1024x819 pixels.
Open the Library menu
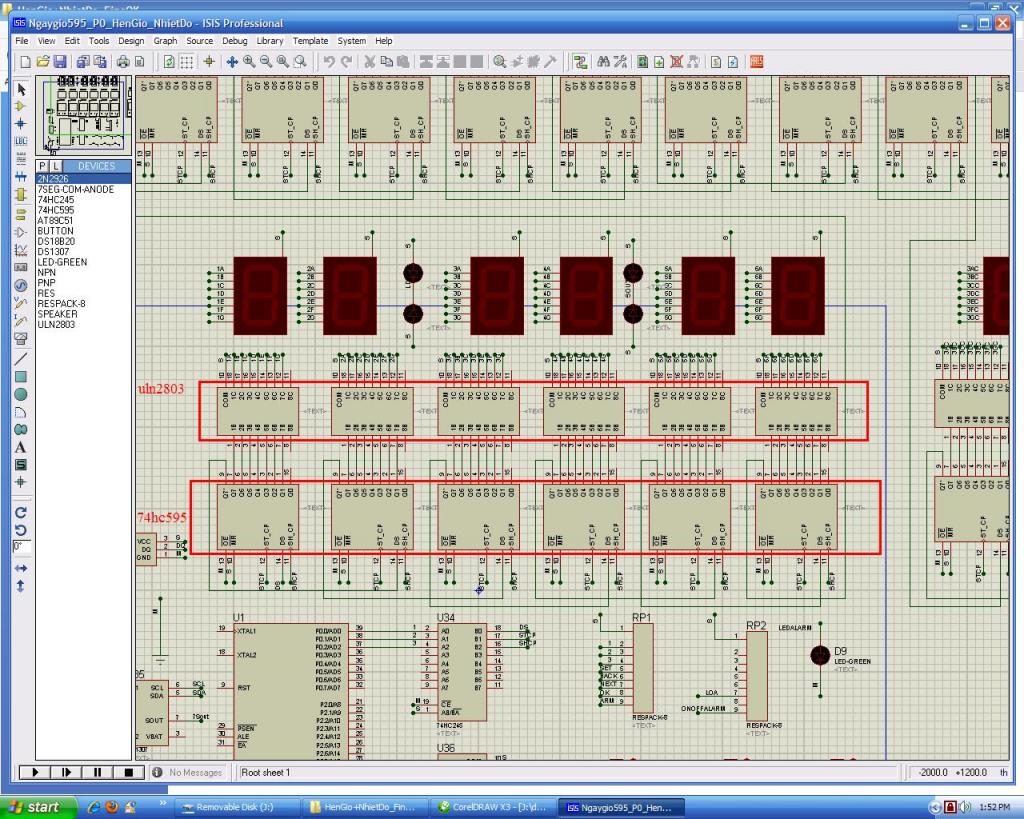[270, 41]
